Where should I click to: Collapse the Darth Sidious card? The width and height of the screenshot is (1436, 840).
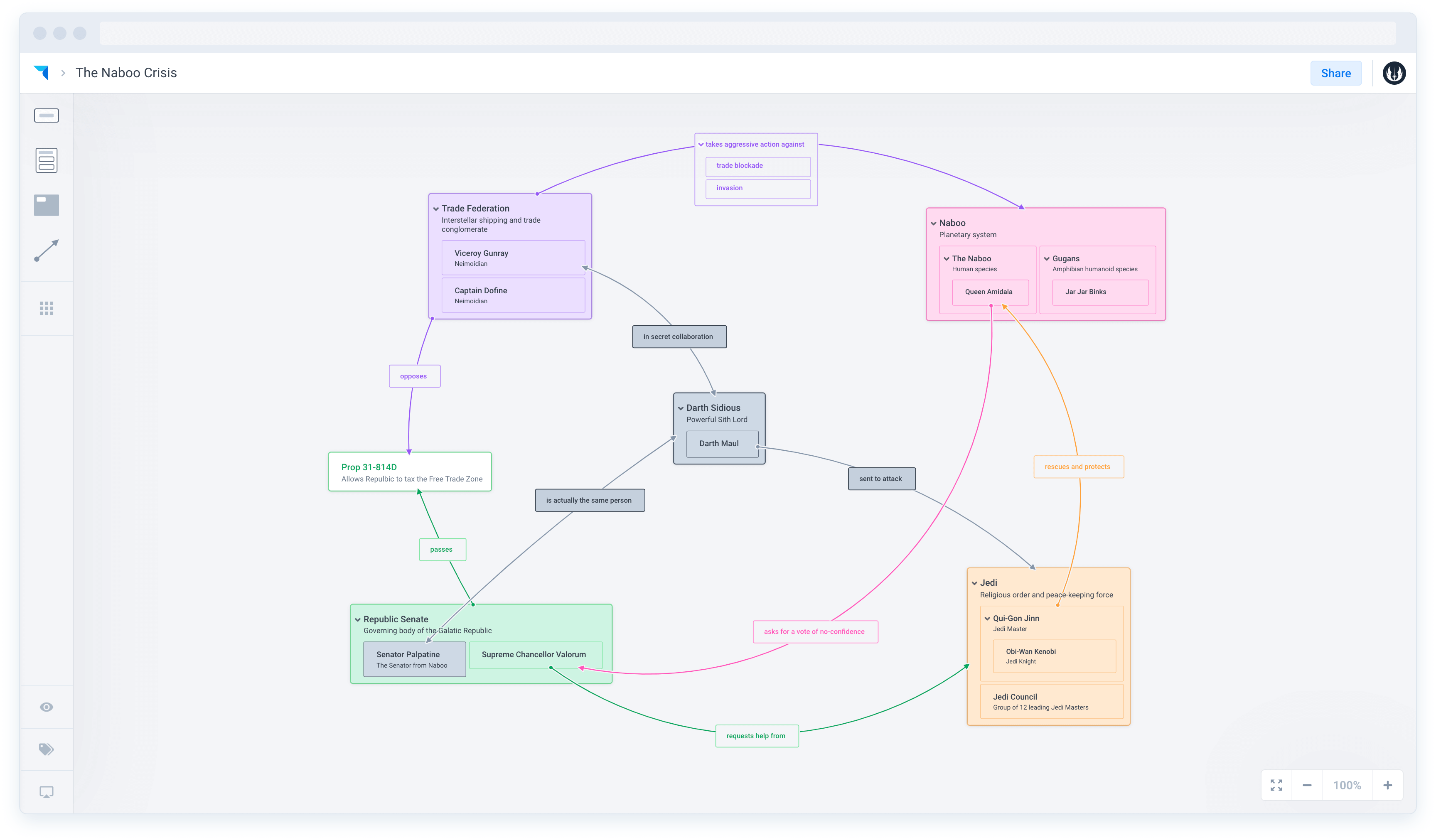point(680,409)
